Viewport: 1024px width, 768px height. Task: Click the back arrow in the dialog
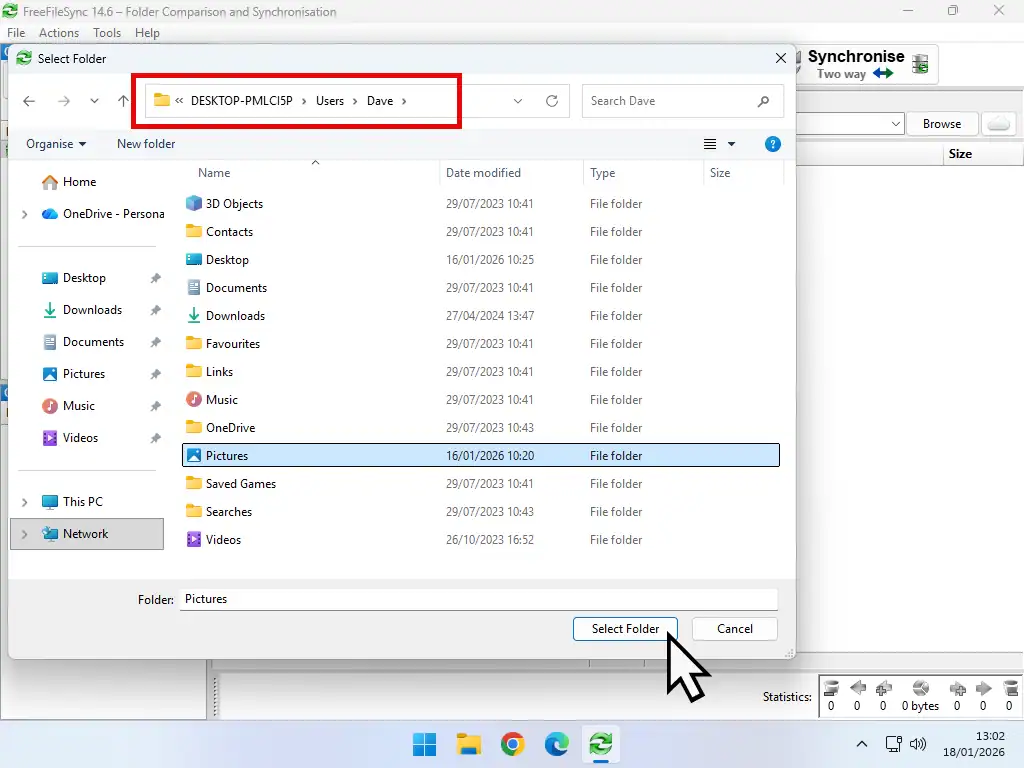(x=29, y=101)
